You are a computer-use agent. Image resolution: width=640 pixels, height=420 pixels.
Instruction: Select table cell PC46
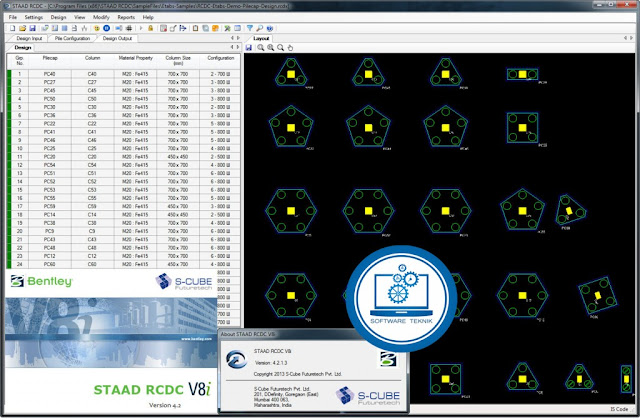click(49, 140)
